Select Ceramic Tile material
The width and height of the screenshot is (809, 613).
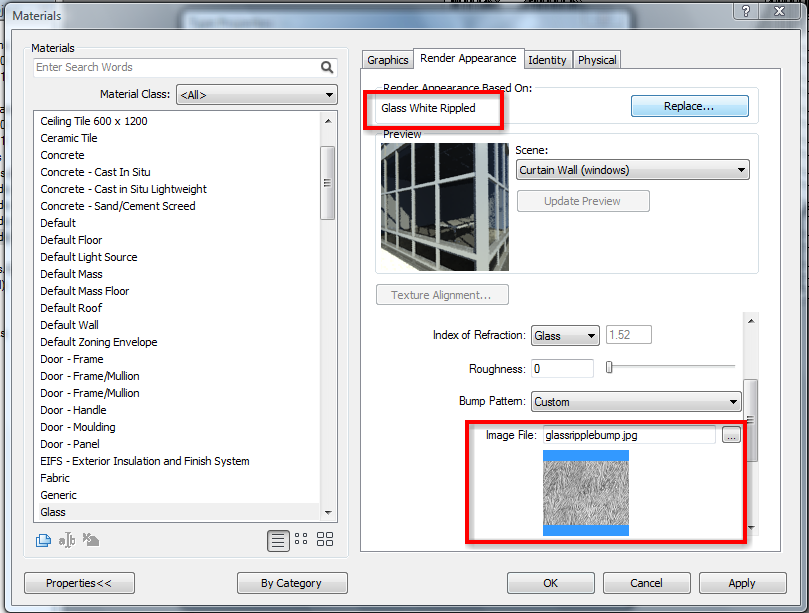69,138
